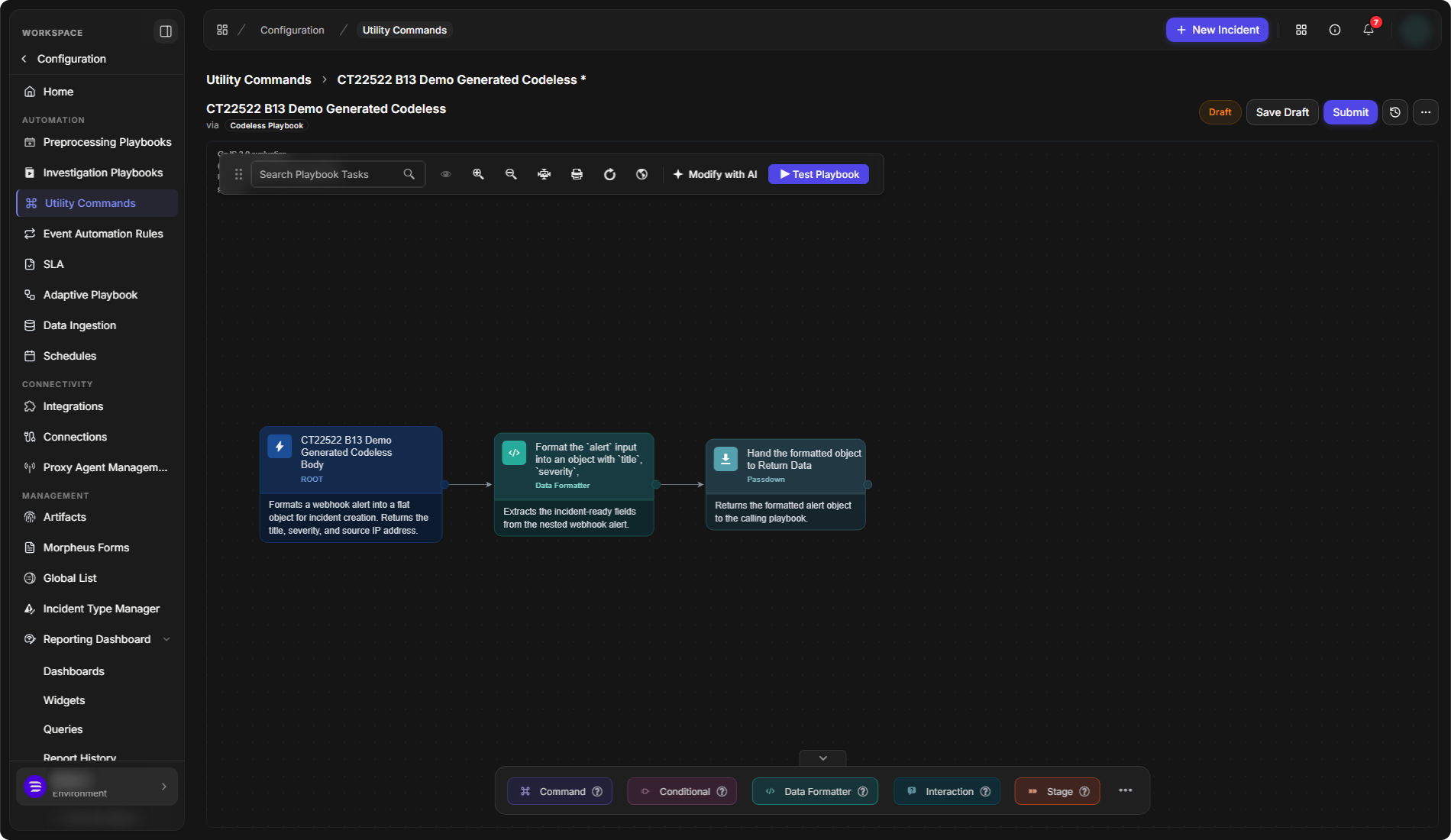Click Save Draft button
This screenshot has height=840, width=1451.
(1282, 112)
